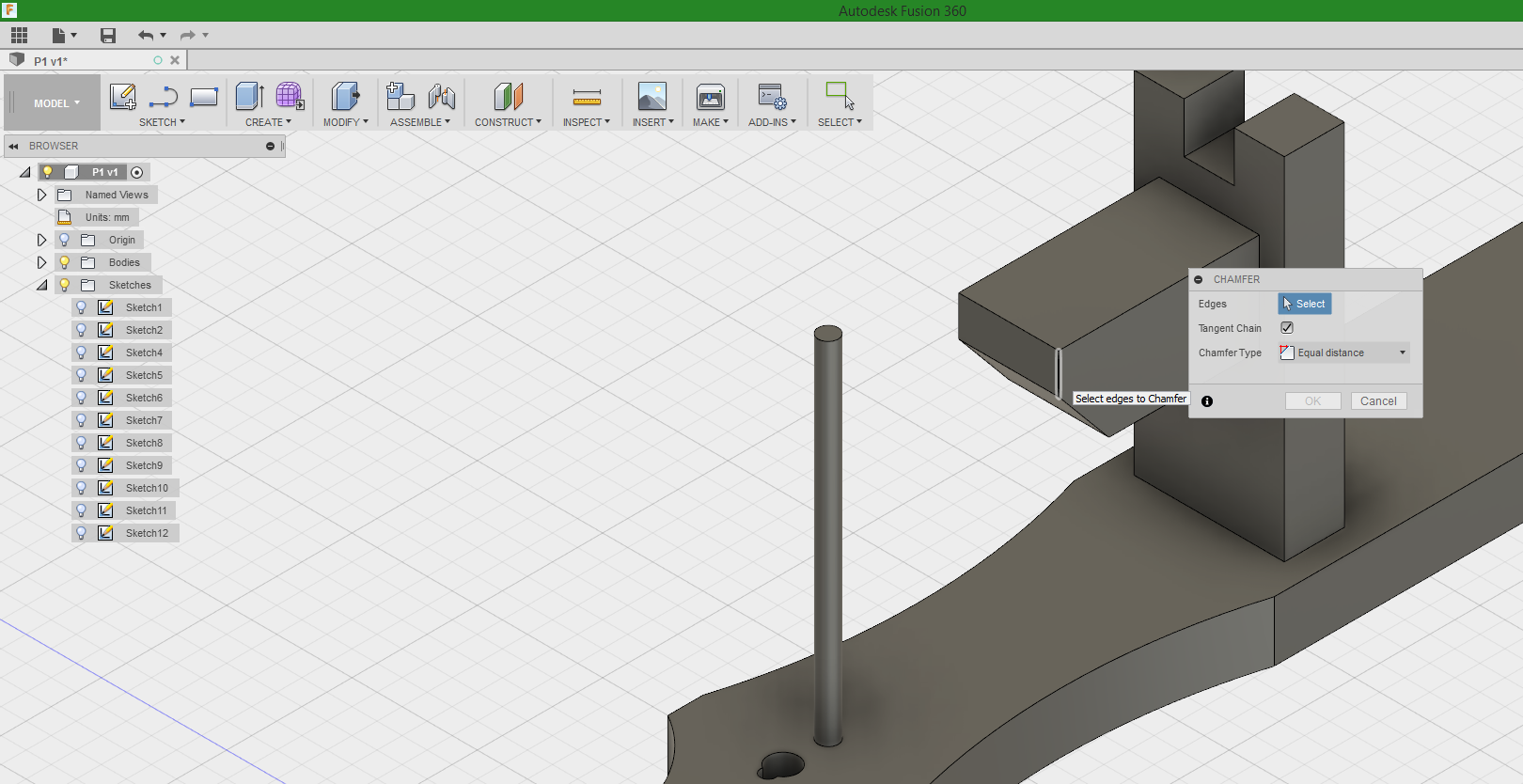1523x784 pixels.
Task: Open the INSPECT menu
Action: pos(587,122)
